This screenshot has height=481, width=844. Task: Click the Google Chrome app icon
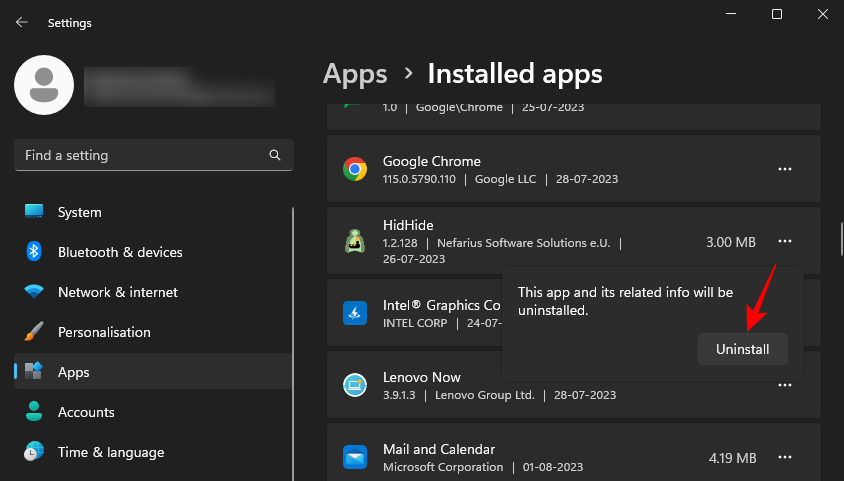pos(355,169)
